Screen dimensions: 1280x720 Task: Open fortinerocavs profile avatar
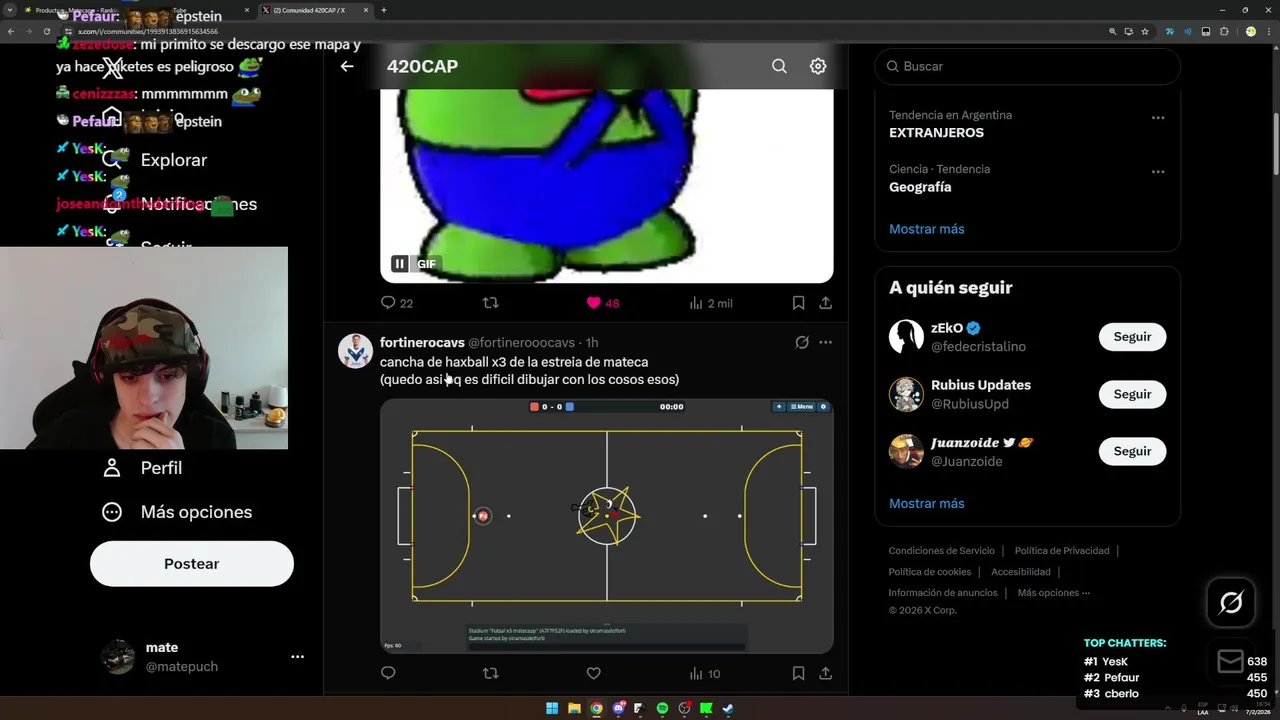click(x=355, y=351)
